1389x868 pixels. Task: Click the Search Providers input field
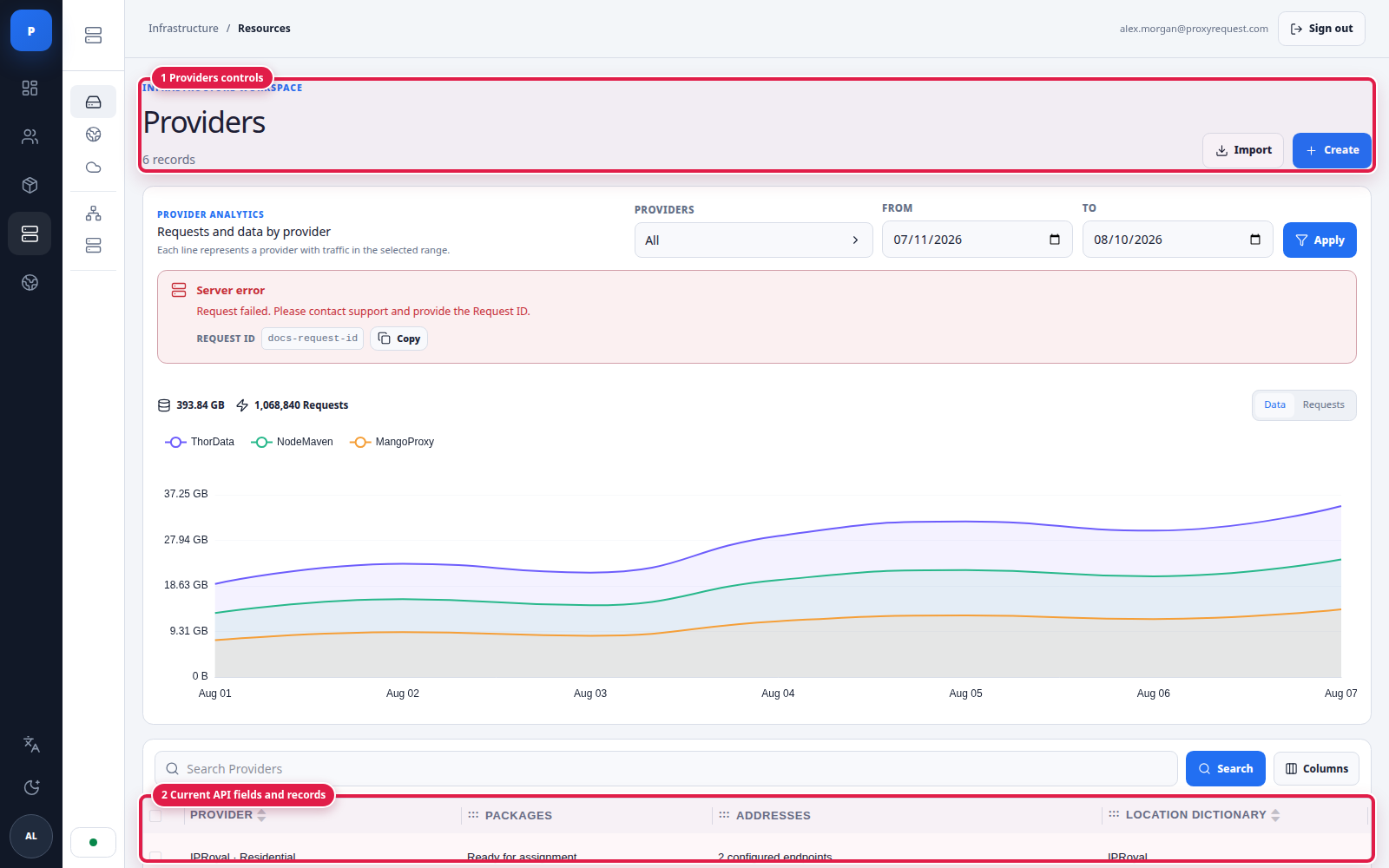pyautogui.click(x=666, y=769)
